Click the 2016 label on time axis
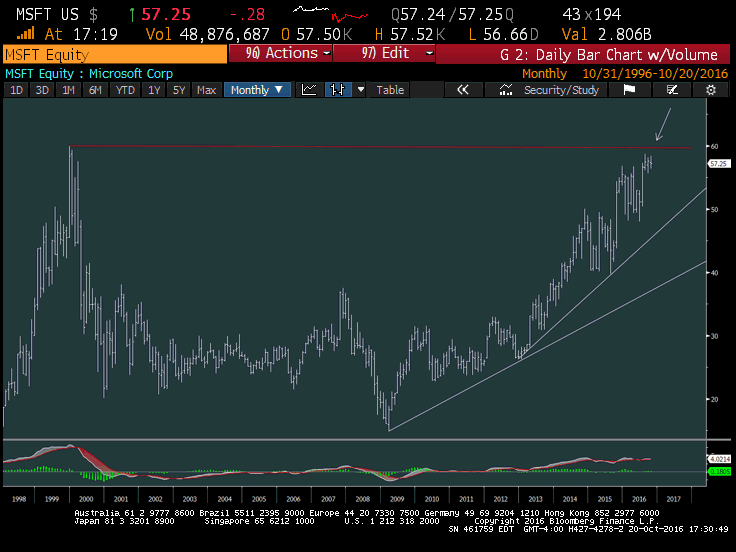The height and width of the screenshot is (552, 736). click(639, 499)
